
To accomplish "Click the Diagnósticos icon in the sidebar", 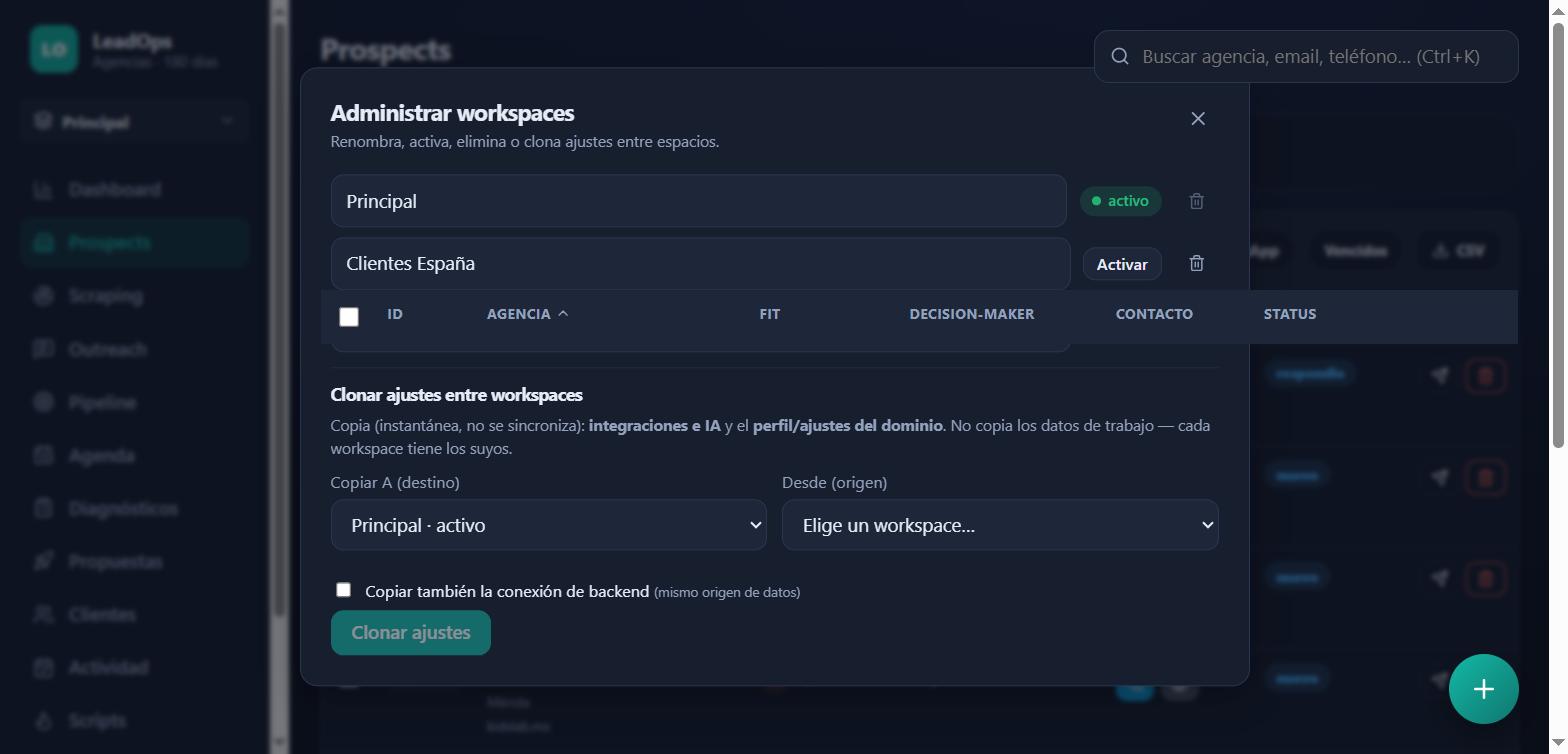I will click(x=43, y=508).
